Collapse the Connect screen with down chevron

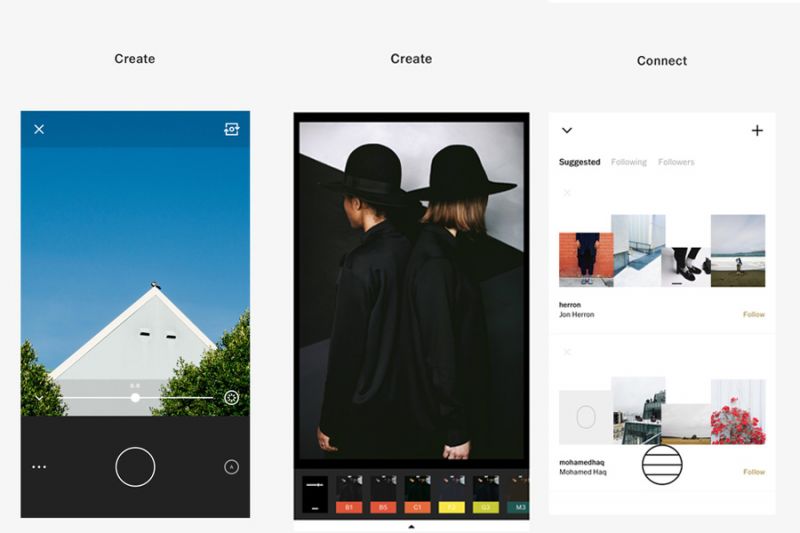[567, 131]
